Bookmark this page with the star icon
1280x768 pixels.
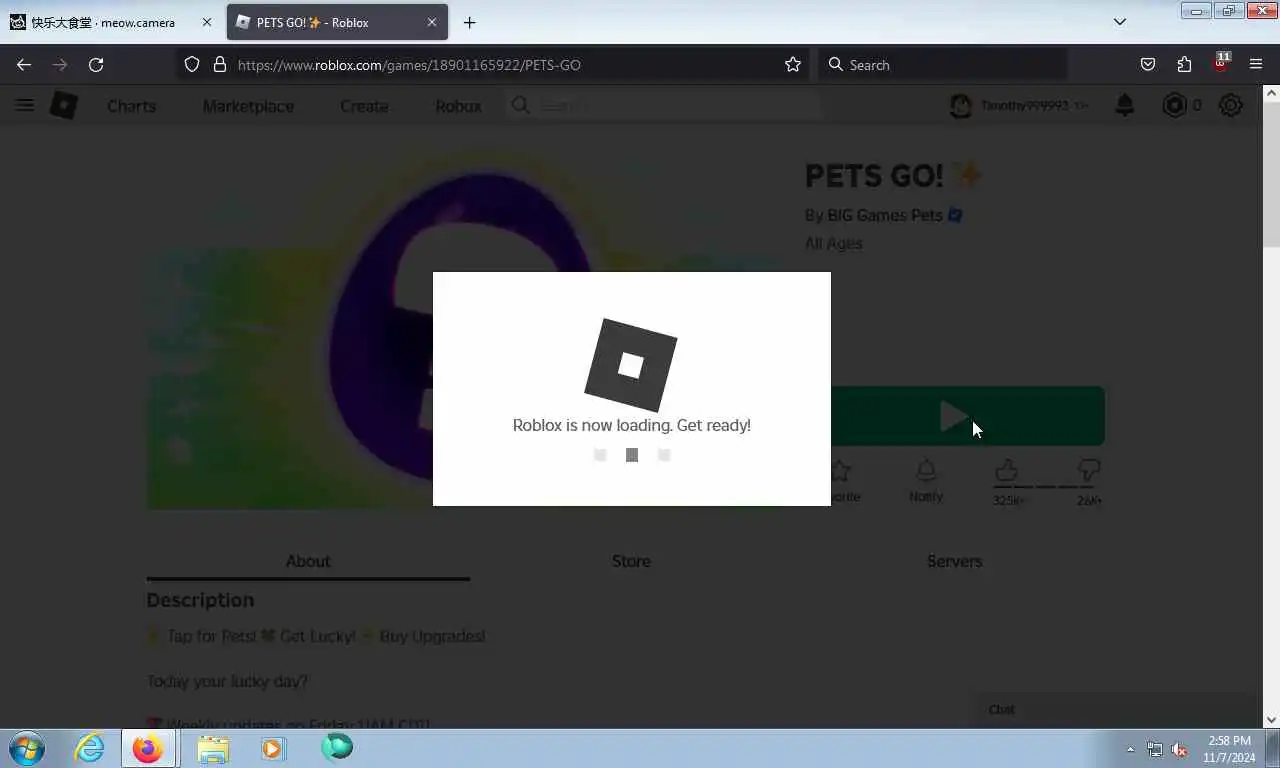(793, 64)
